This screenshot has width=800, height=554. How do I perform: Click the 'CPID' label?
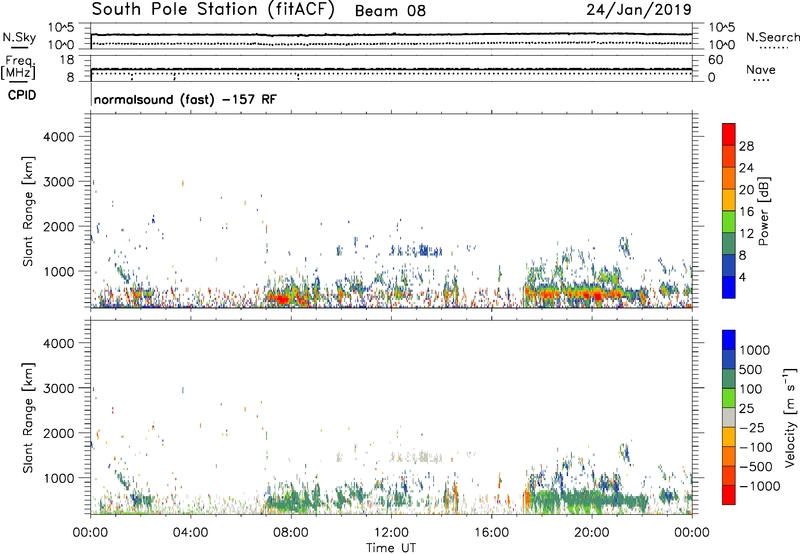coord(22,95)
